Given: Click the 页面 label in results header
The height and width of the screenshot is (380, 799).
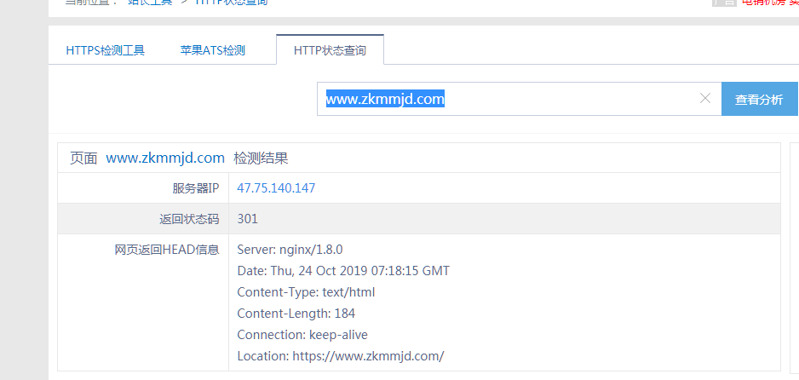Looking at the screenshot, I should point(84,158).
